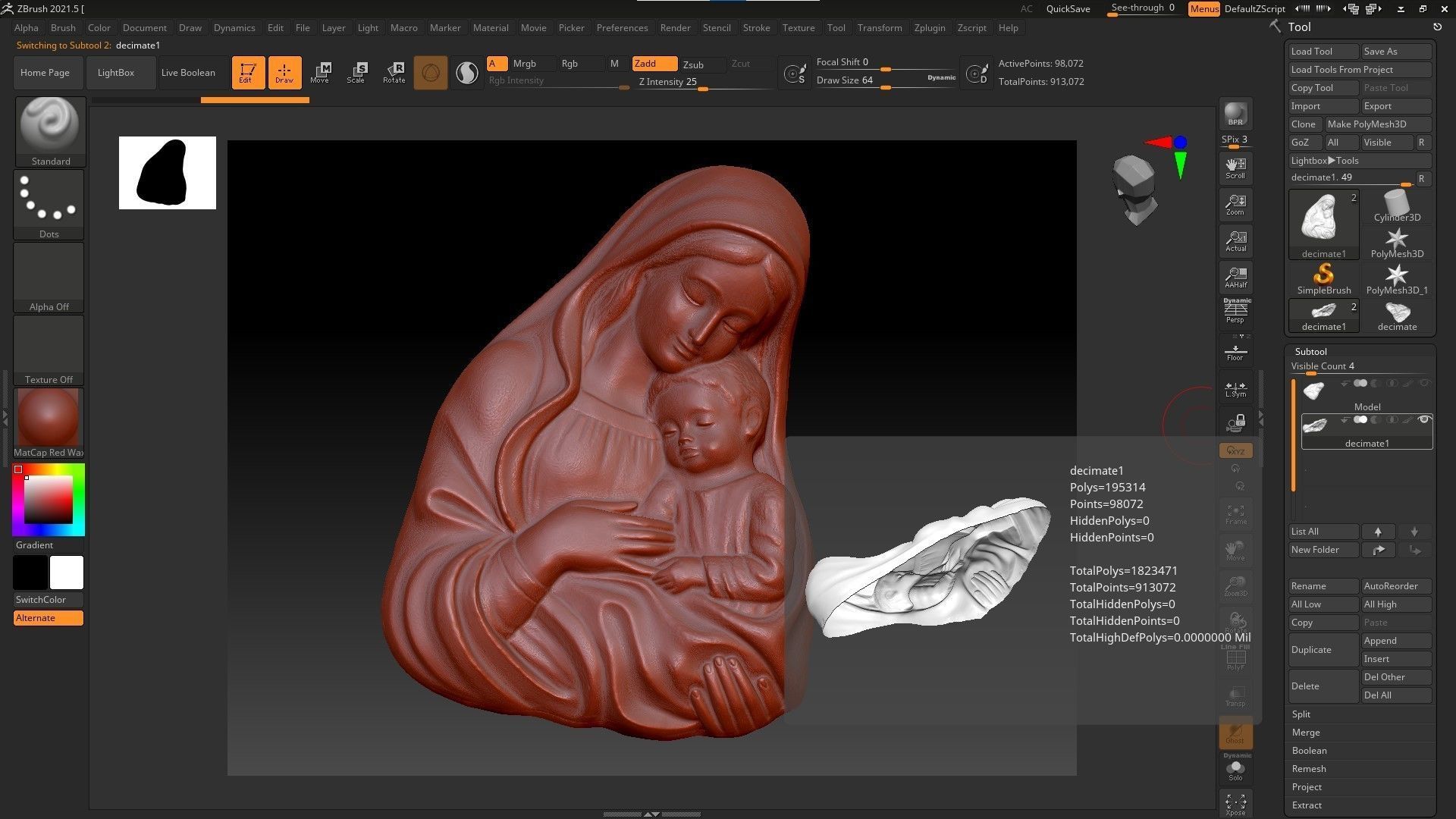Click the Zoom document icon
1456x819 pixels.
1235,204
